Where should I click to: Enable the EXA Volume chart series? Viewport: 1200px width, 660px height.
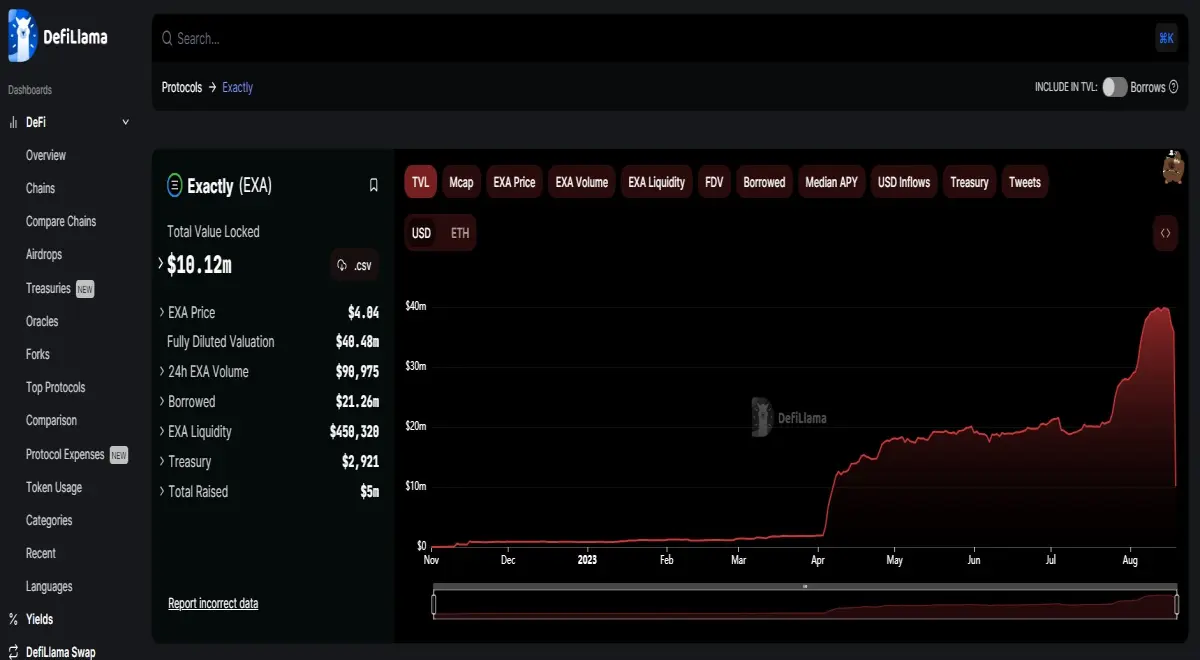point(582,182)
